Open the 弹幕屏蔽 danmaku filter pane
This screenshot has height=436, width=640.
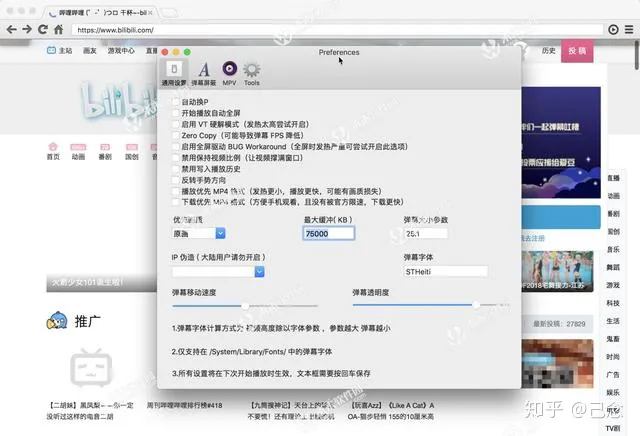click(204, 73)
